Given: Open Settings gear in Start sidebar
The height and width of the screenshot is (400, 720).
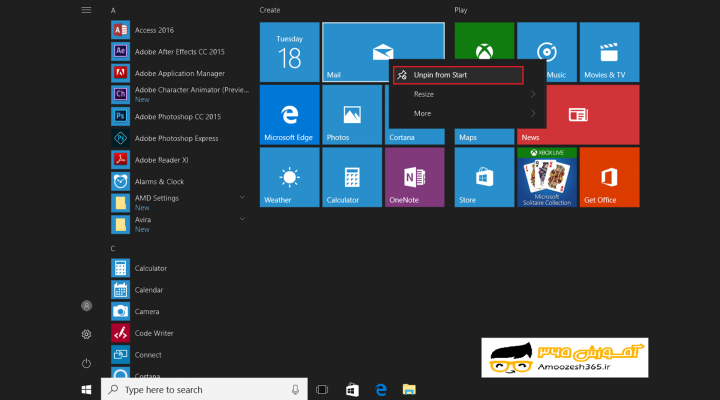Looking at the screenshot, I should pos(86,334).
